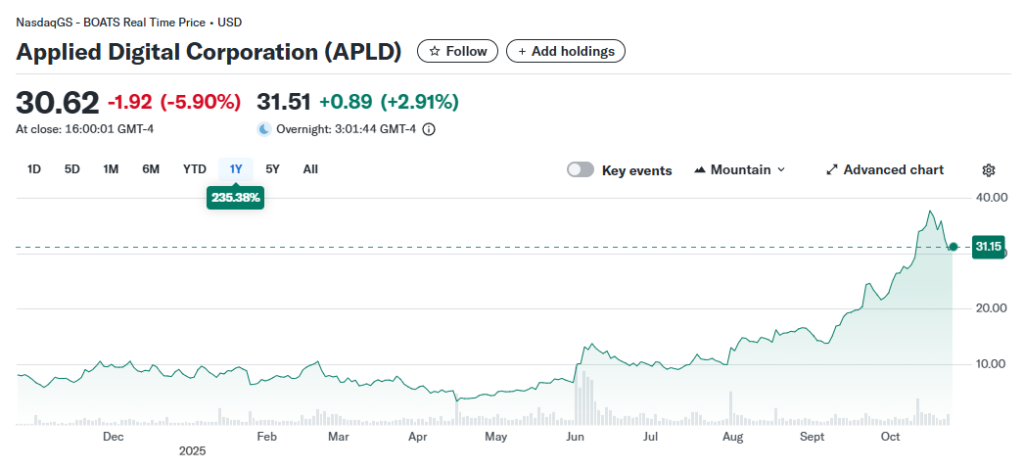The height and width of the screenshot is (469, 1024).
Task: Open chart settings gear icon
Action: click(x=989, y=170)
